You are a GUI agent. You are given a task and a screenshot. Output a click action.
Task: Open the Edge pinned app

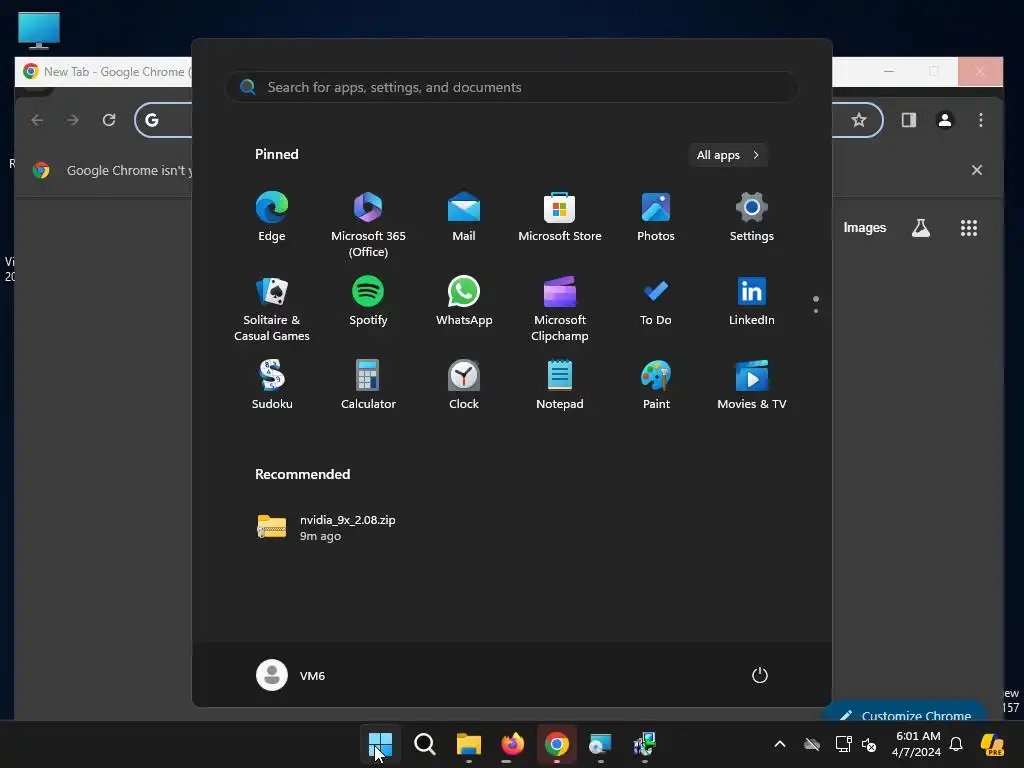click(272, 217)
